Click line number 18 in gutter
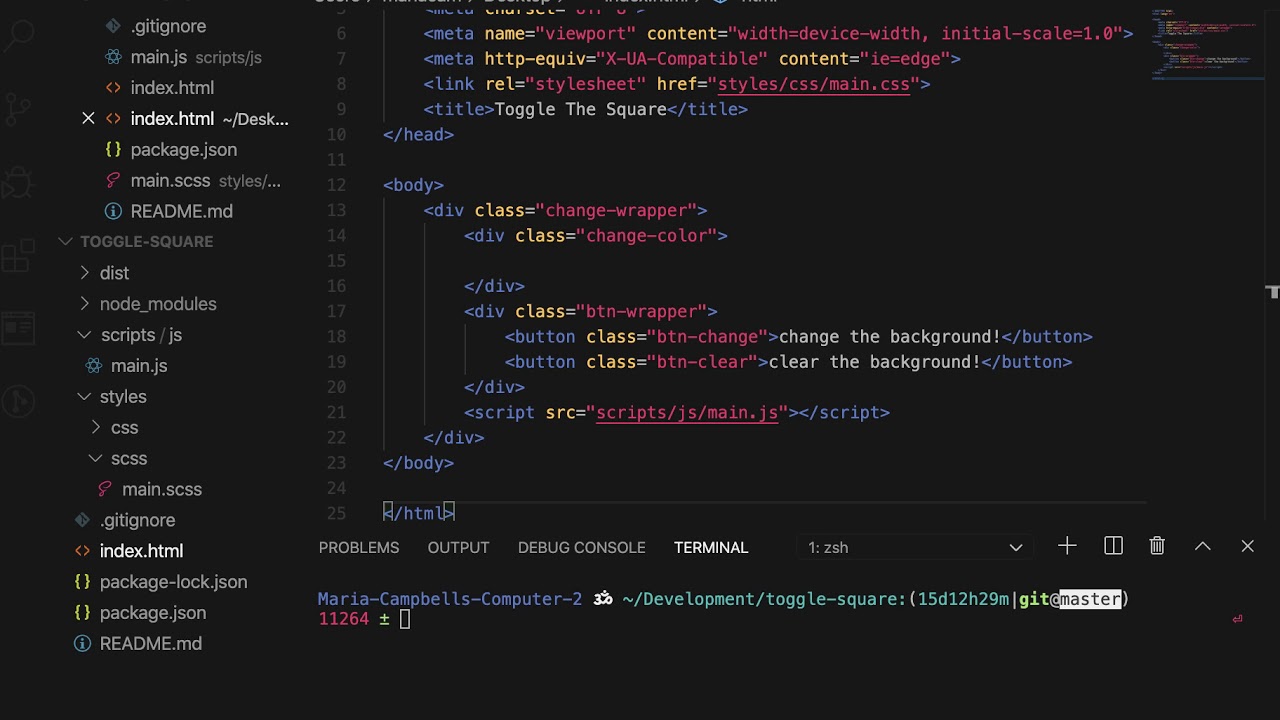1280x720 pixels. (x=336, y=337)
